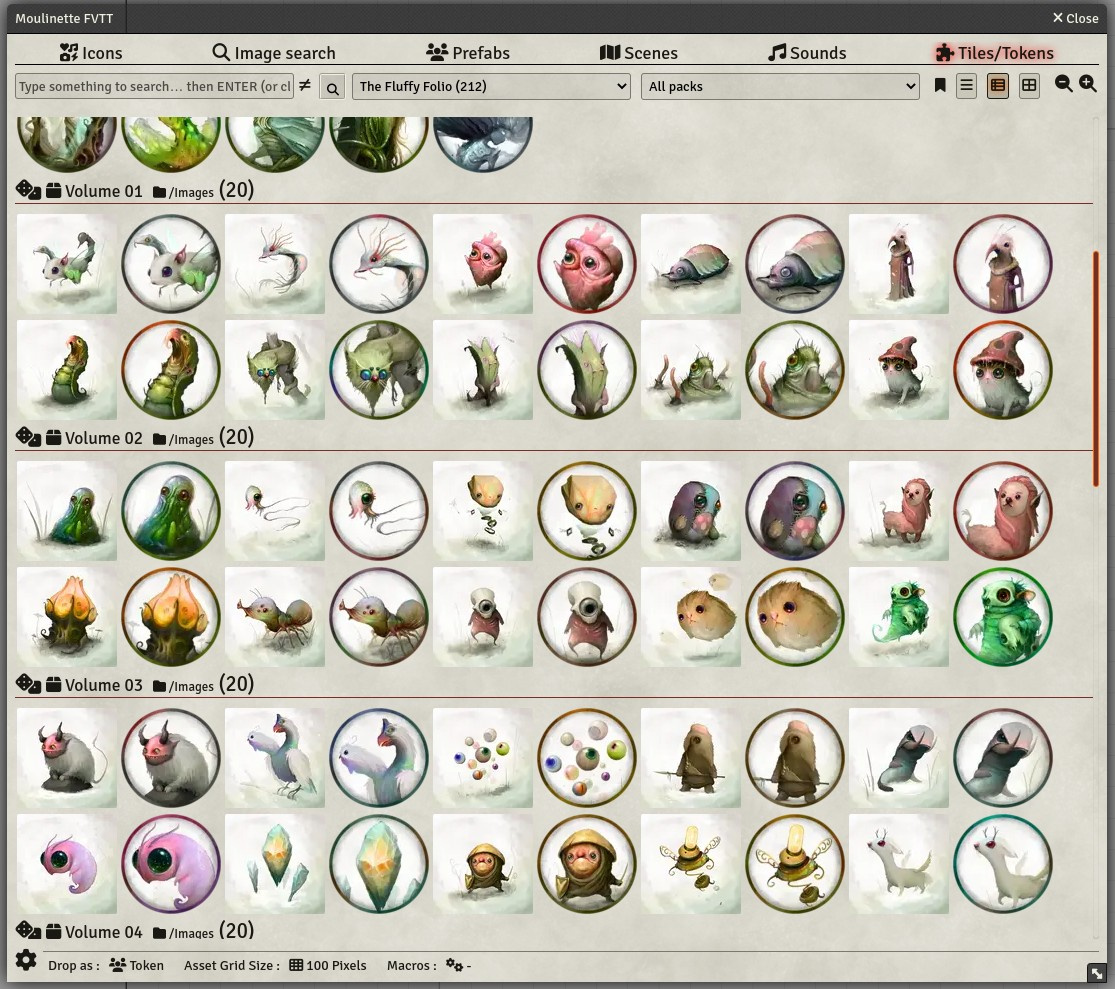Select the red mushroom cat round token
This screenshot has width=1115, height=989.
[x=1003, y=370]
